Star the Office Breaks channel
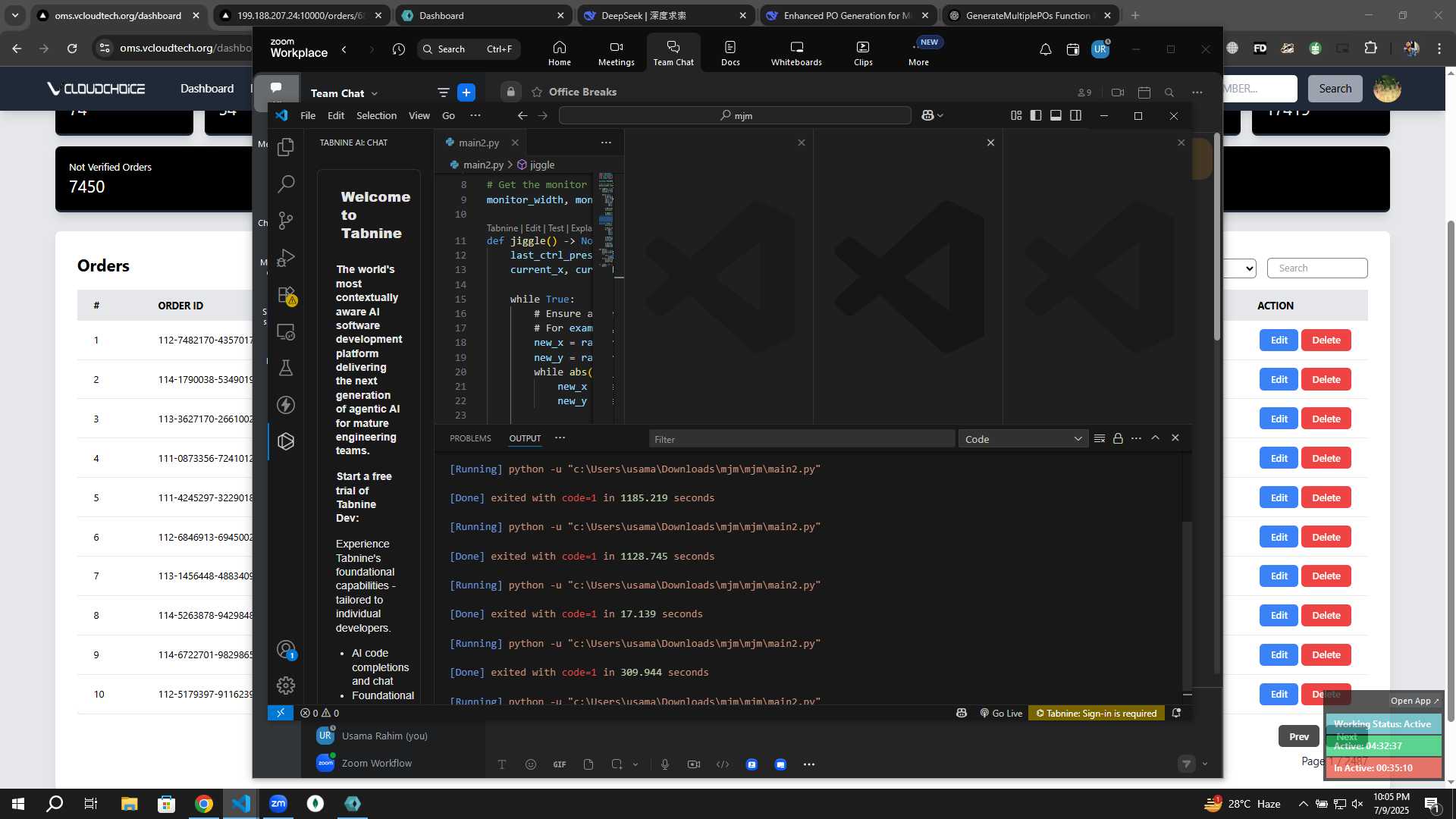This screenshot has width=1456, height=819. 537,92
